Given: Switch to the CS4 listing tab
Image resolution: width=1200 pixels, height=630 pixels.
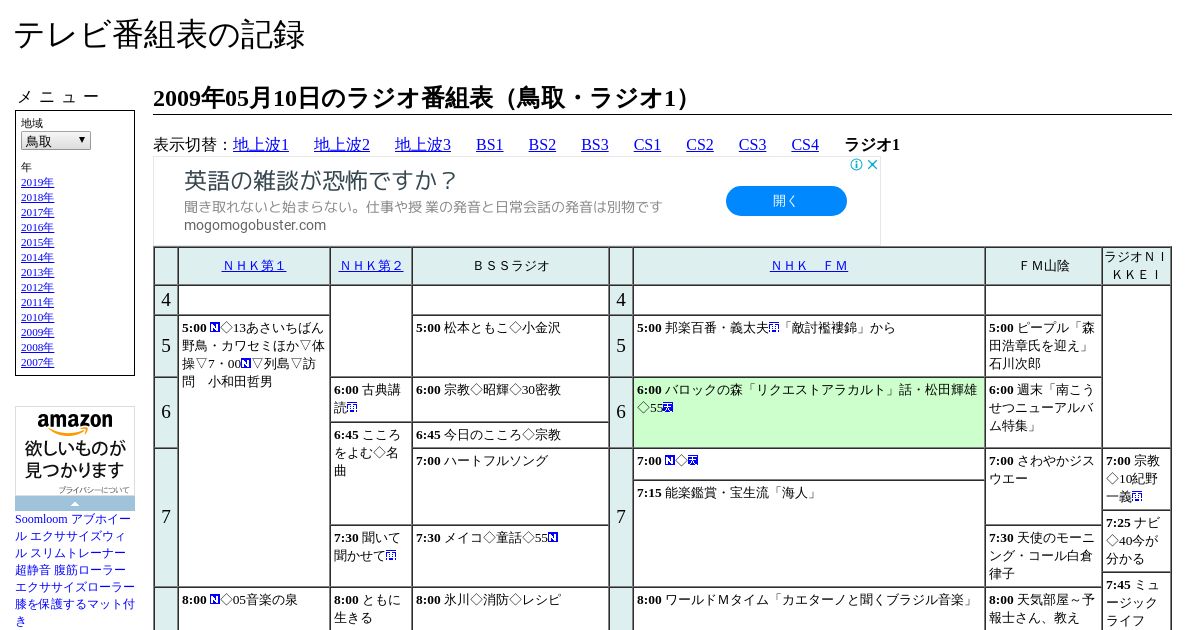Looking at the screenshot, I should click(x=805, y=145).
